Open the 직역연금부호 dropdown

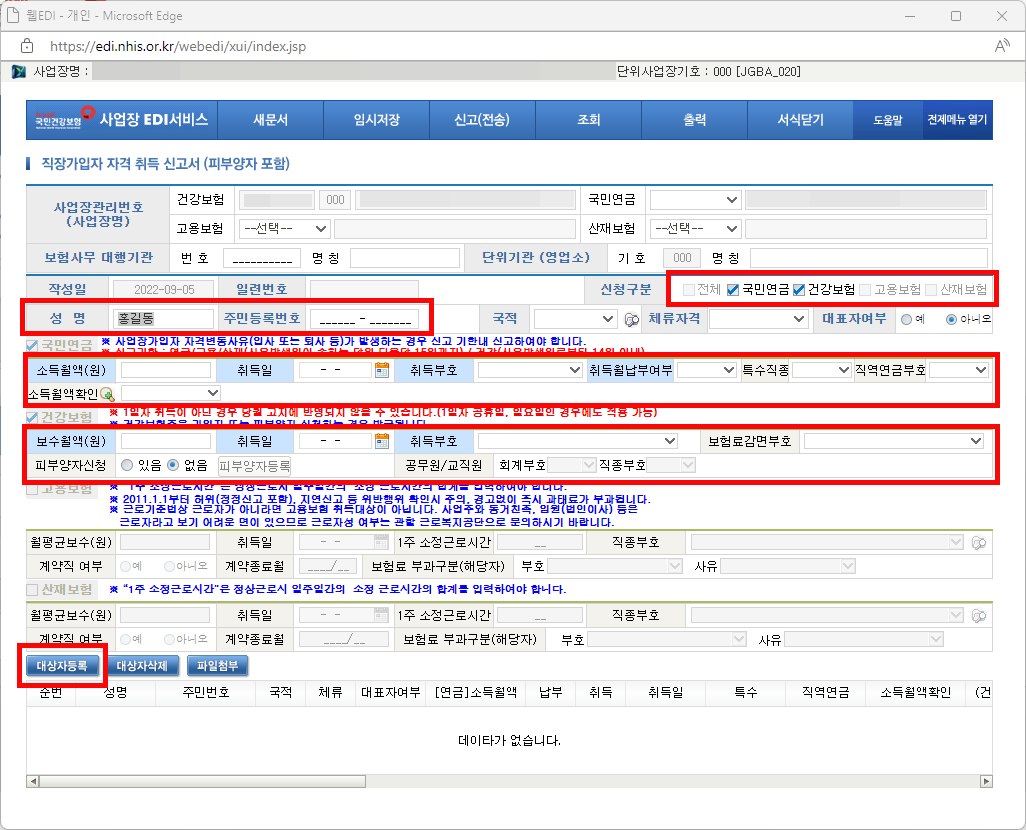958,370
